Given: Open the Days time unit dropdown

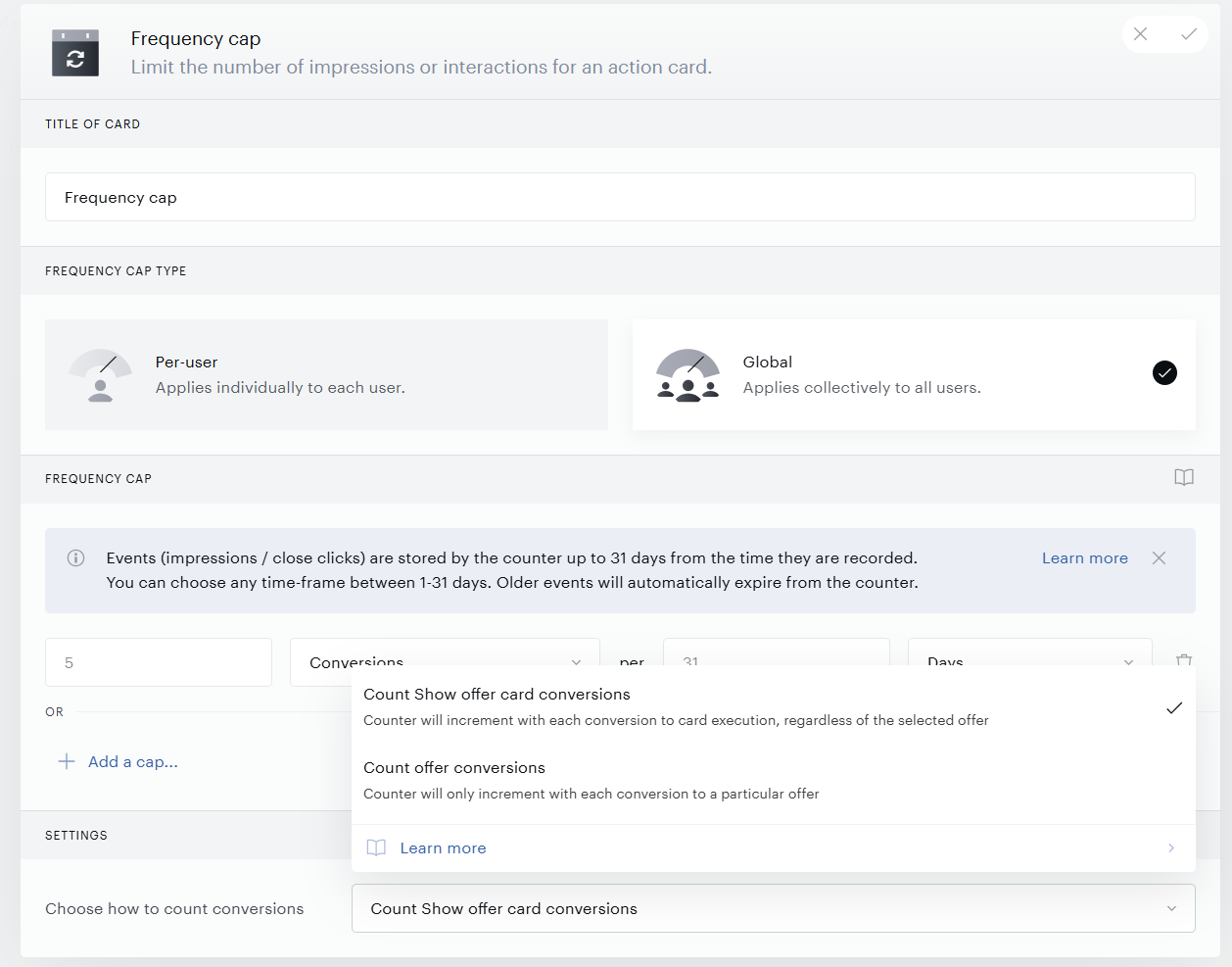Looking at the screenshot, I should [x=1029, y=662].
